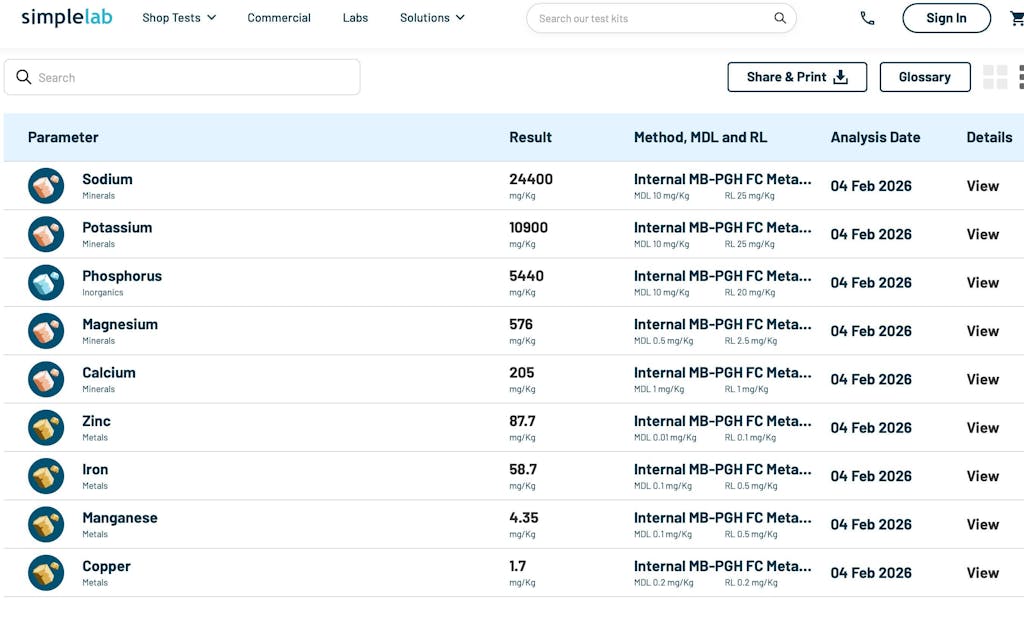1024x634 pixels.
Task: Click the Share & Print button
Action: (797, 77)
